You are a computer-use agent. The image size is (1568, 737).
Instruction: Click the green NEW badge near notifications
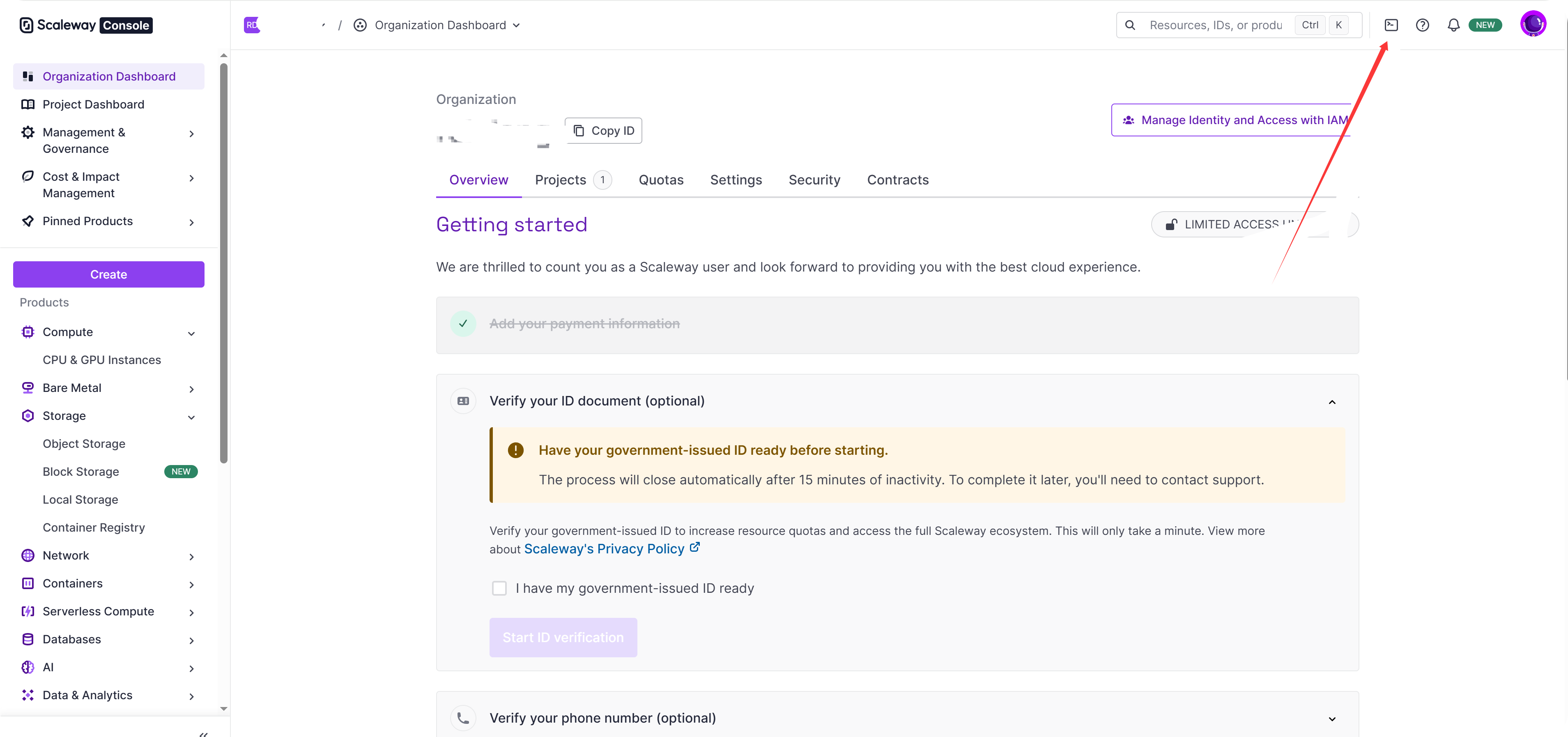click(1485, 25)
